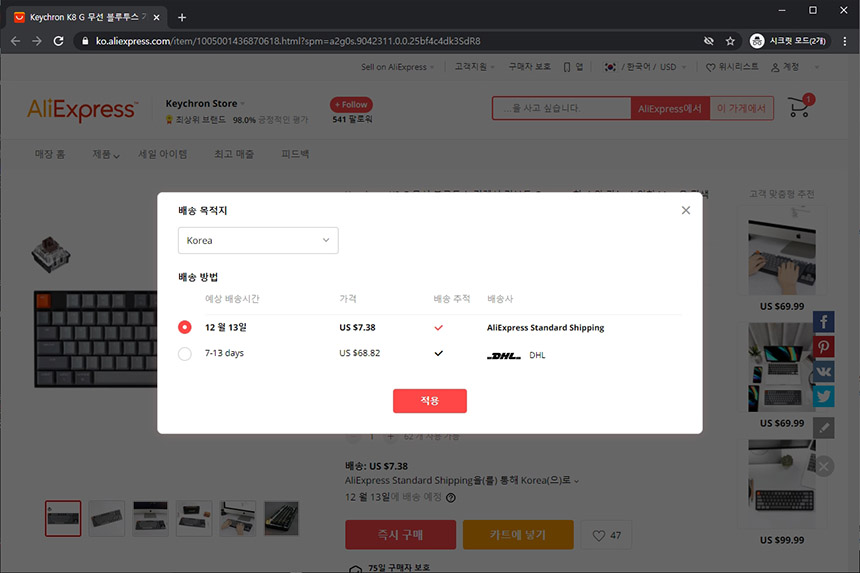
Task: Click the incognito profile button
Action: click(x=790, y=41)
